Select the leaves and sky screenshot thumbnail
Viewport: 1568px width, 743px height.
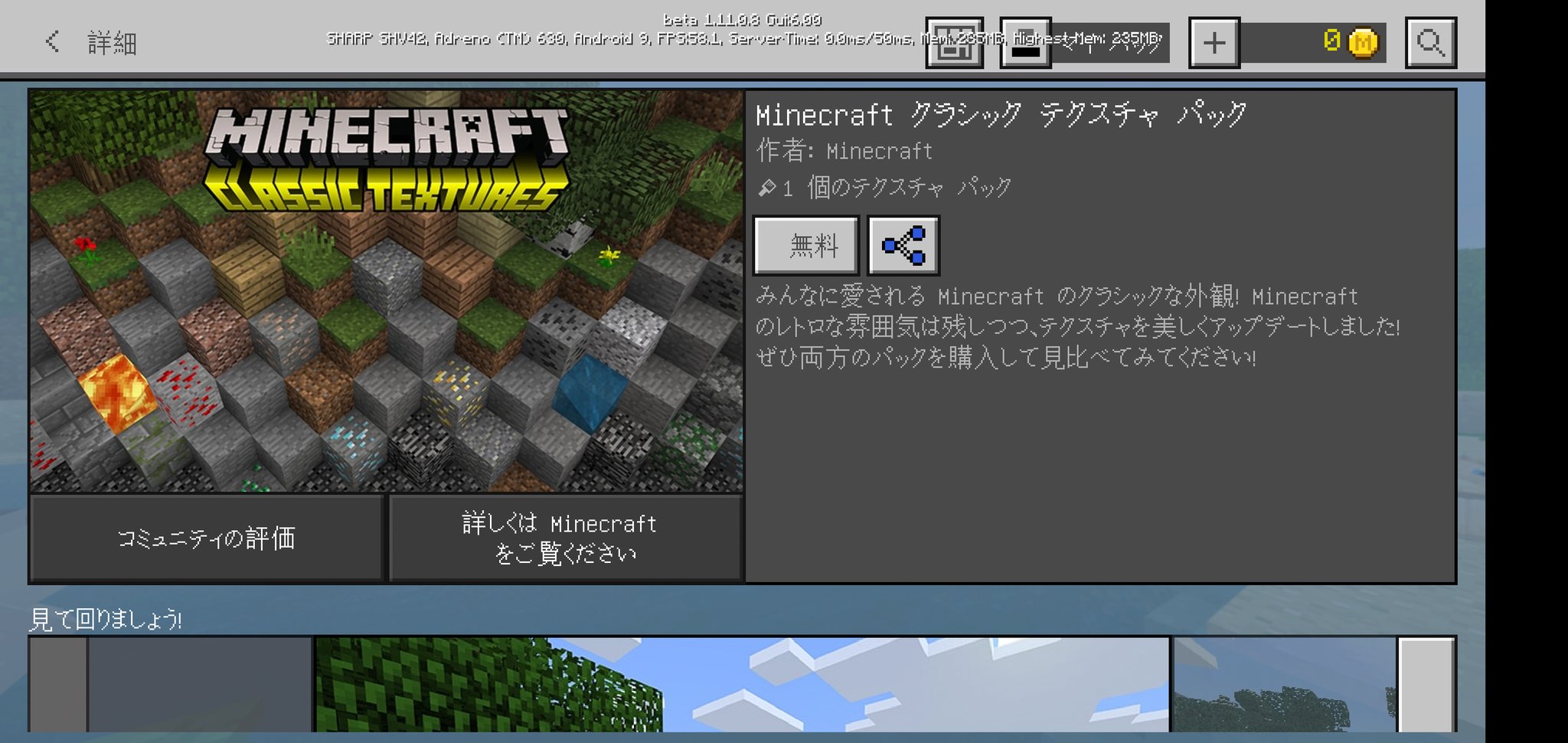(742, 684)
